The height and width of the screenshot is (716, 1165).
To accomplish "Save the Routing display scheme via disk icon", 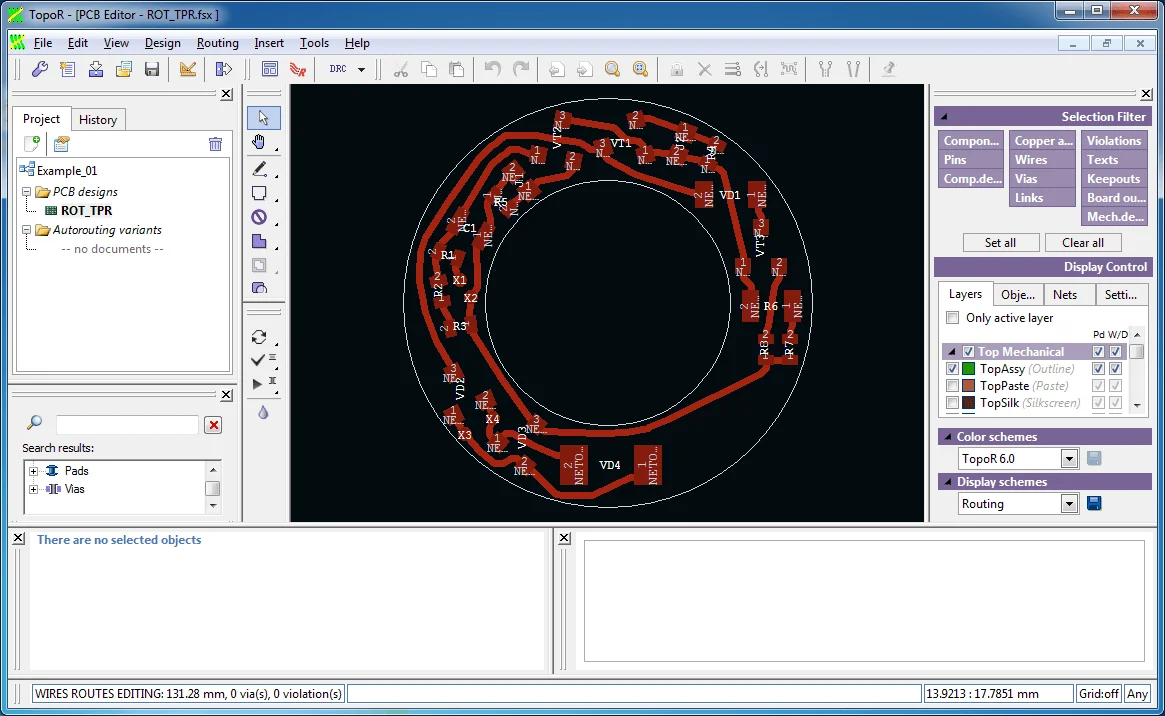I will point(1094,504).
